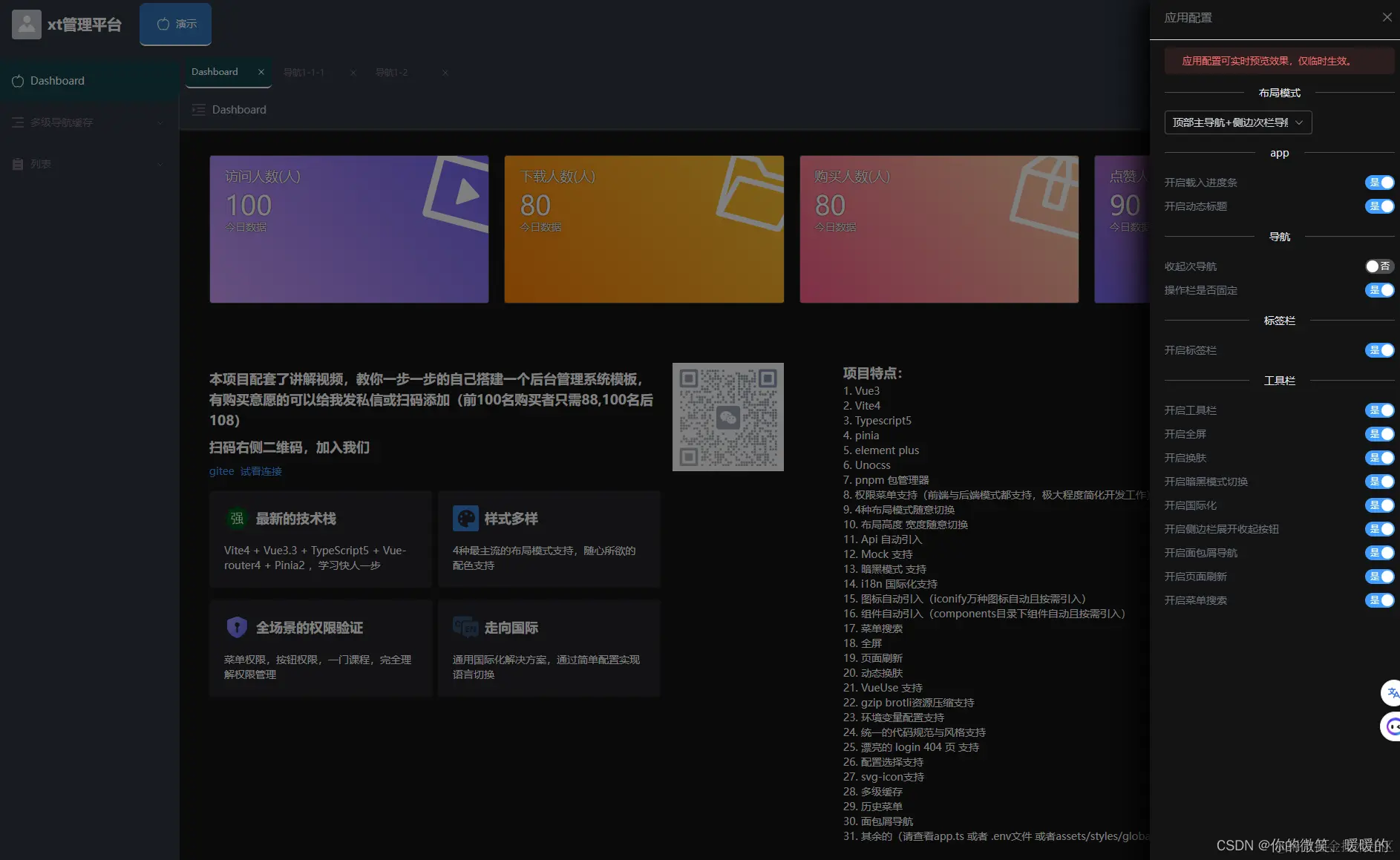Close the 应用配置 drawer

click(x=1387, y=17)
